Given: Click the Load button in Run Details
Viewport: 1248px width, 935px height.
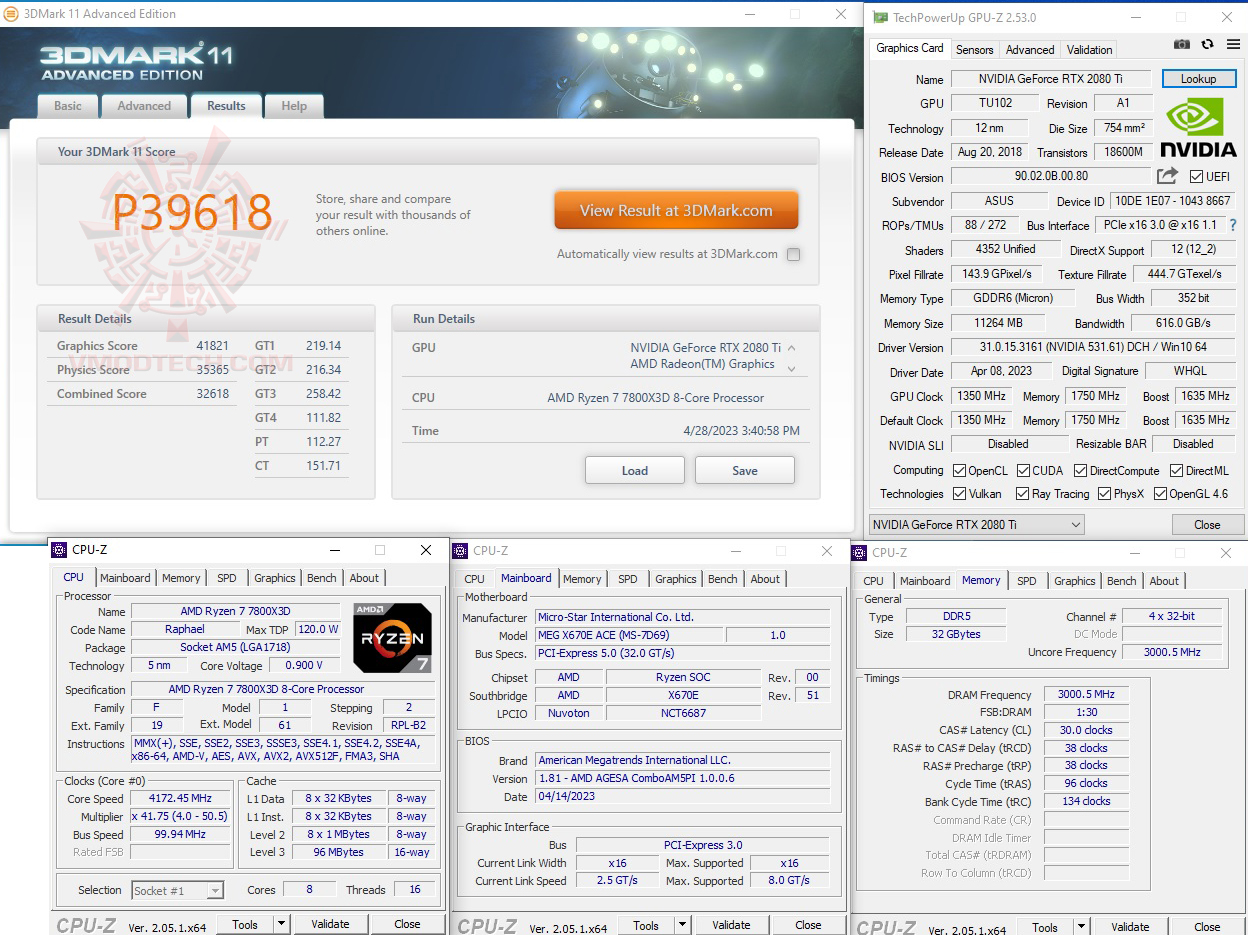Looking at the screenshot, I should click(x=635, y=470).
